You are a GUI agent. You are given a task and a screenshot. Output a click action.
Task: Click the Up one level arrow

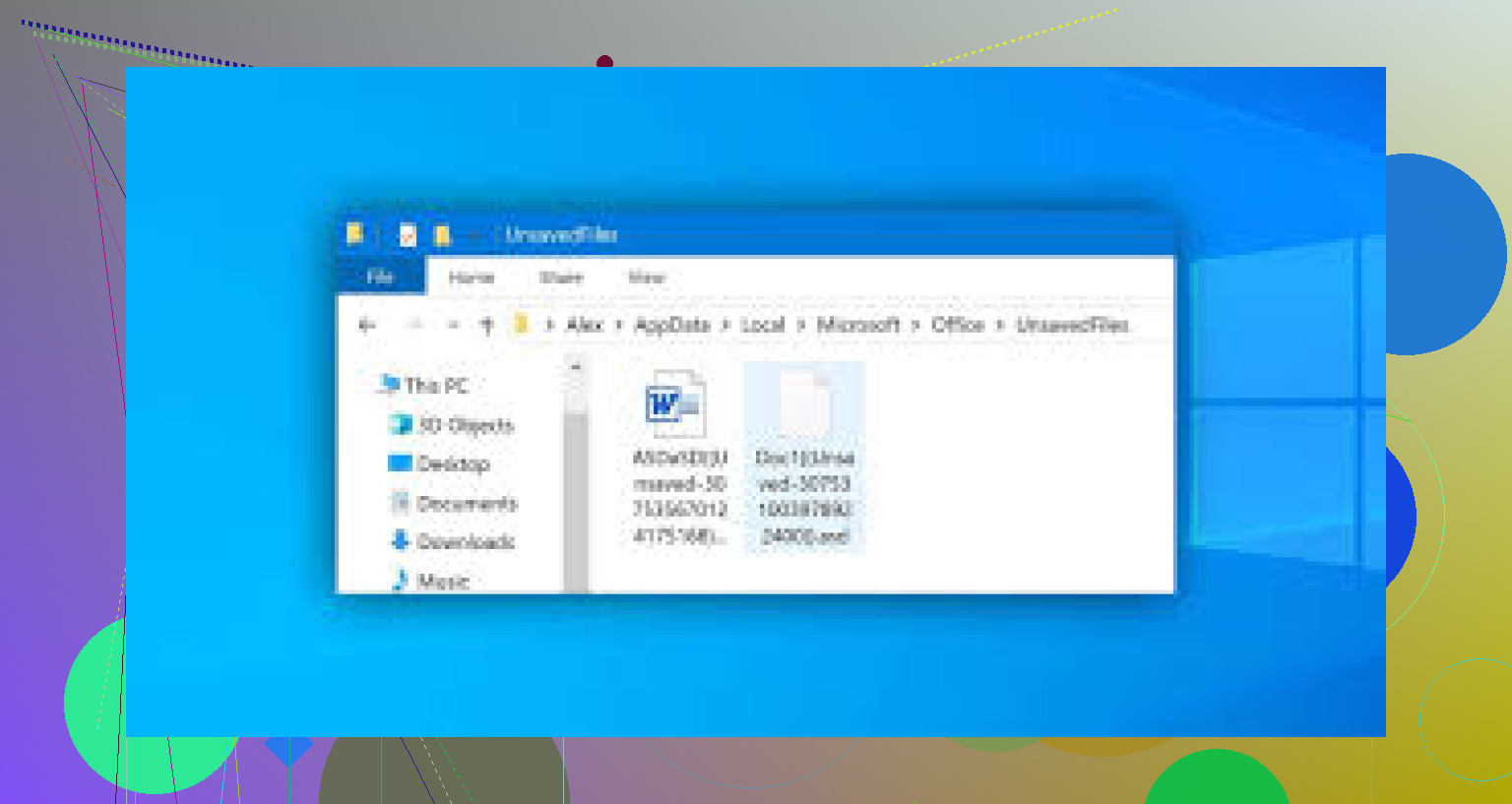(x=486, y=325)
